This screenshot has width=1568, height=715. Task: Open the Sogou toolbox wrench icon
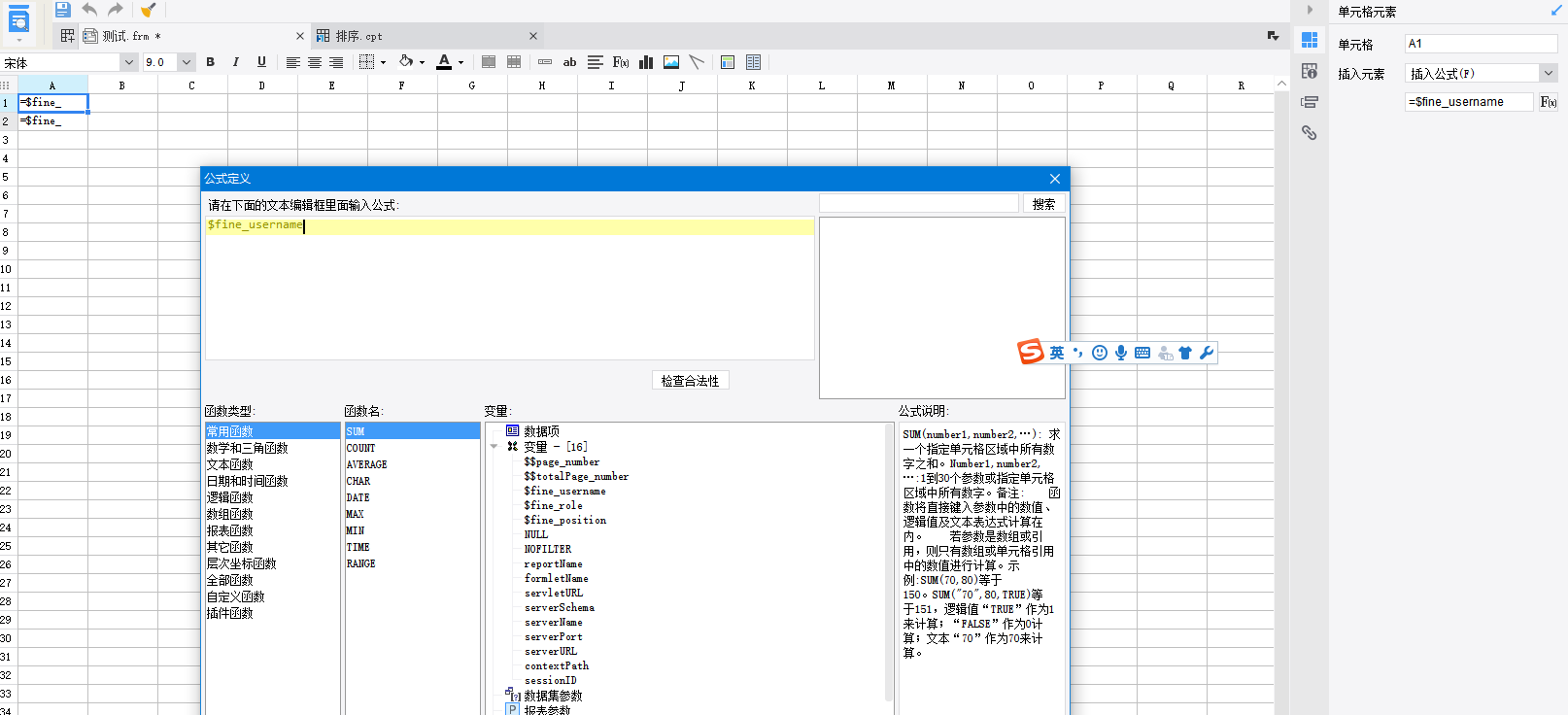point(1207,353)
